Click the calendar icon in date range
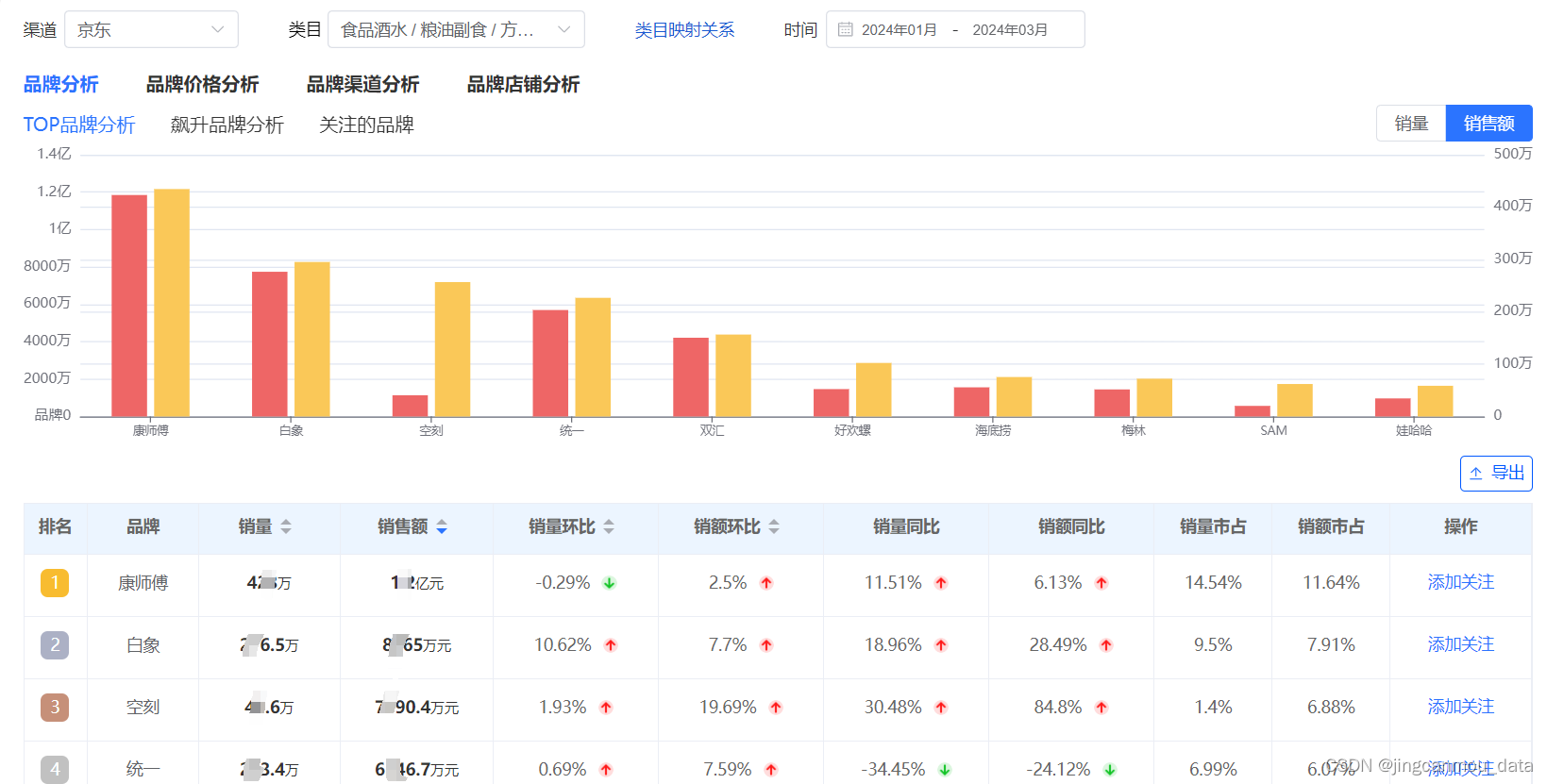The image size is (1547, 784). (x=846, y=29)
